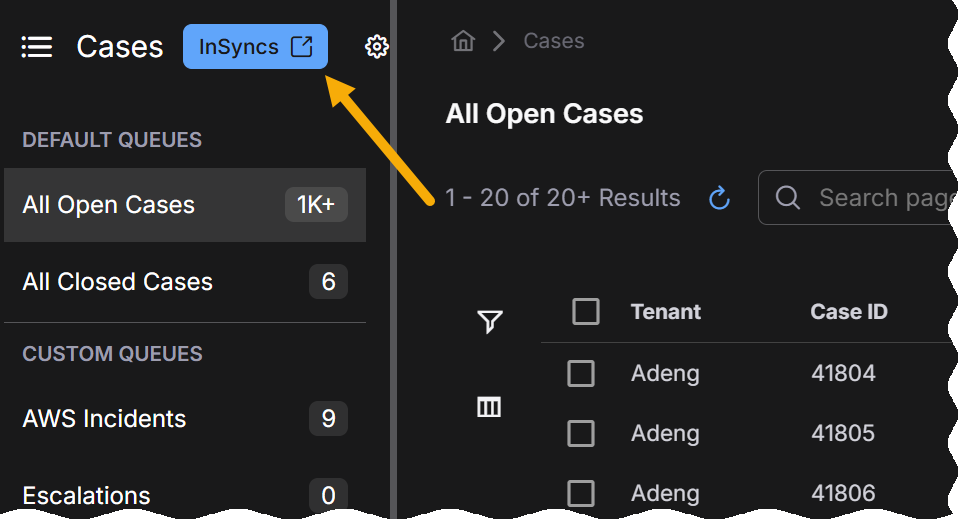Go to home via breadcrumb icon

tap(463, 41)
